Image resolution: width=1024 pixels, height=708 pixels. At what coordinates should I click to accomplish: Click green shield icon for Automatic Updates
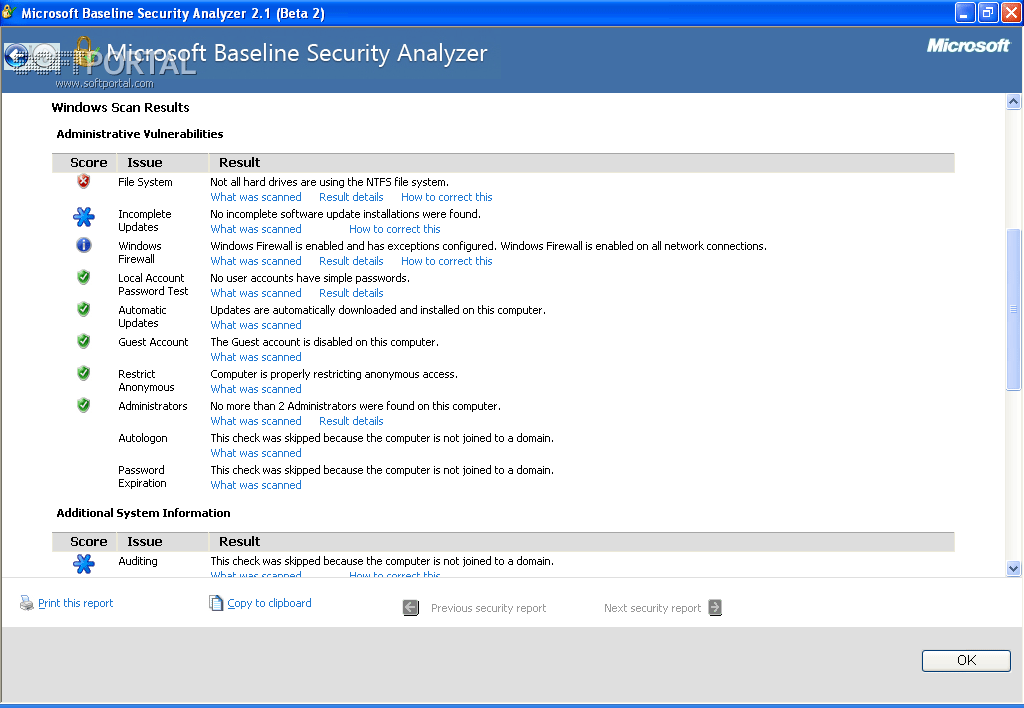[x=84, y=310]
